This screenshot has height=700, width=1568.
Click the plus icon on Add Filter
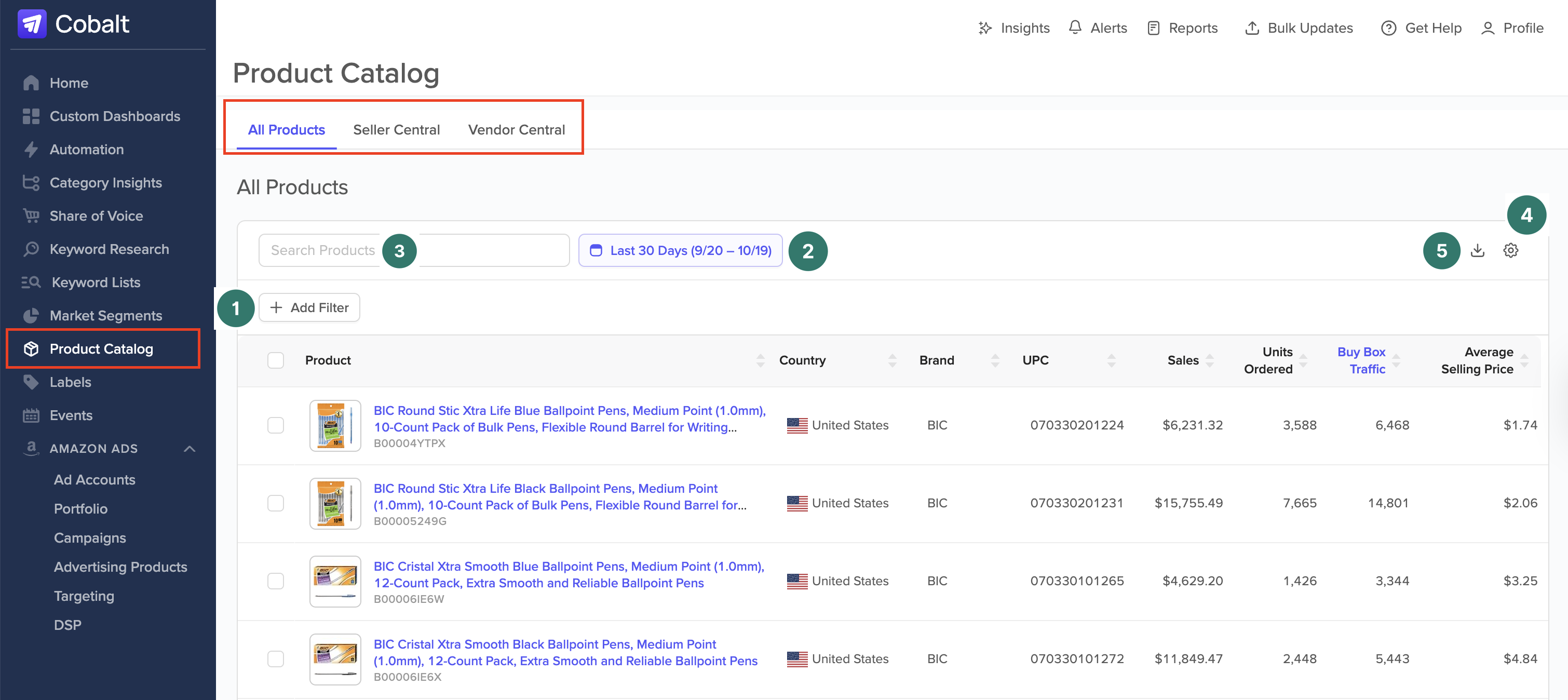click(x=276, y=307)
